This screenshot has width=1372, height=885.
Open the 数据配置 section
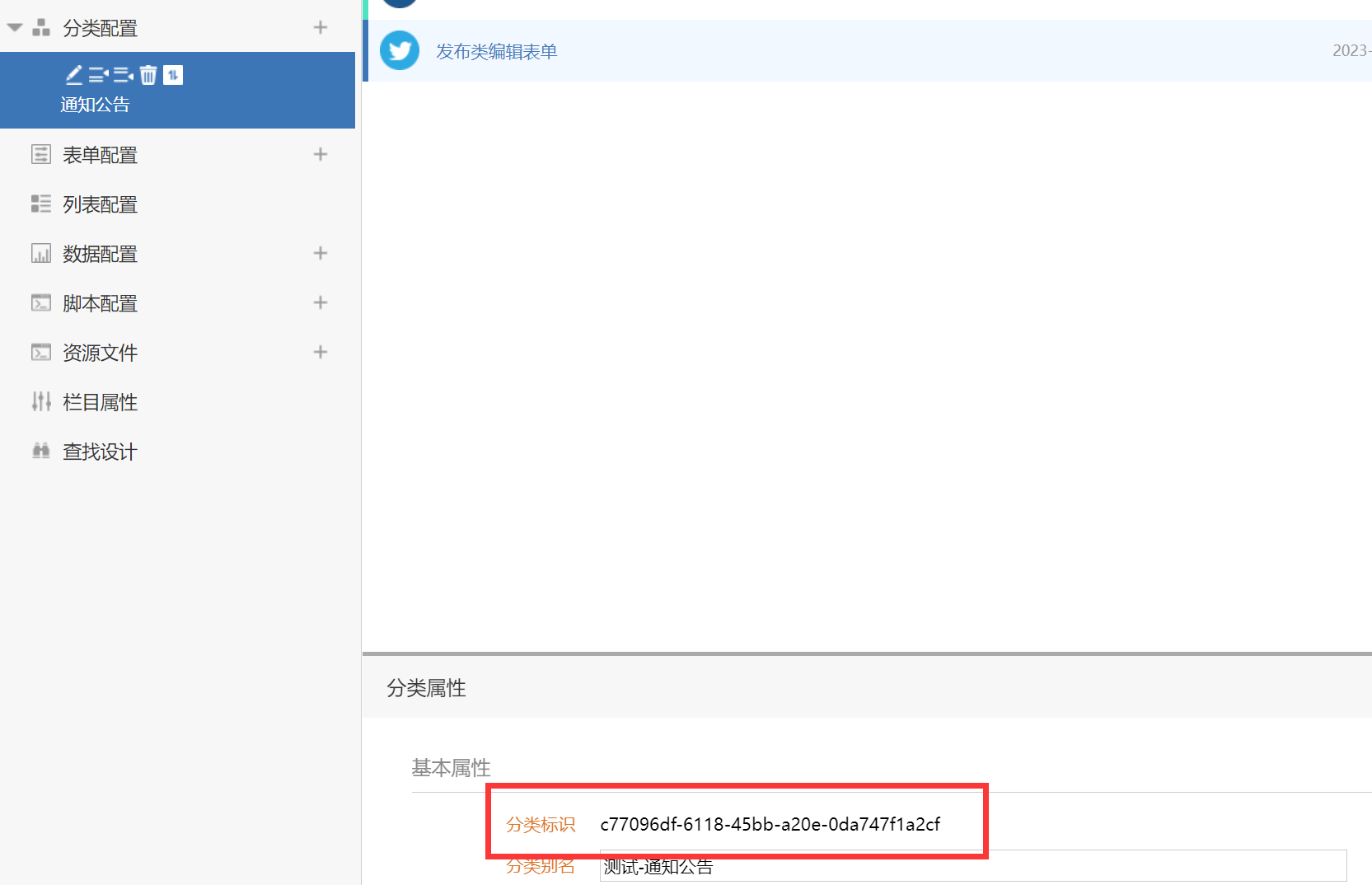pyautogui.click(x=101, y=254)
